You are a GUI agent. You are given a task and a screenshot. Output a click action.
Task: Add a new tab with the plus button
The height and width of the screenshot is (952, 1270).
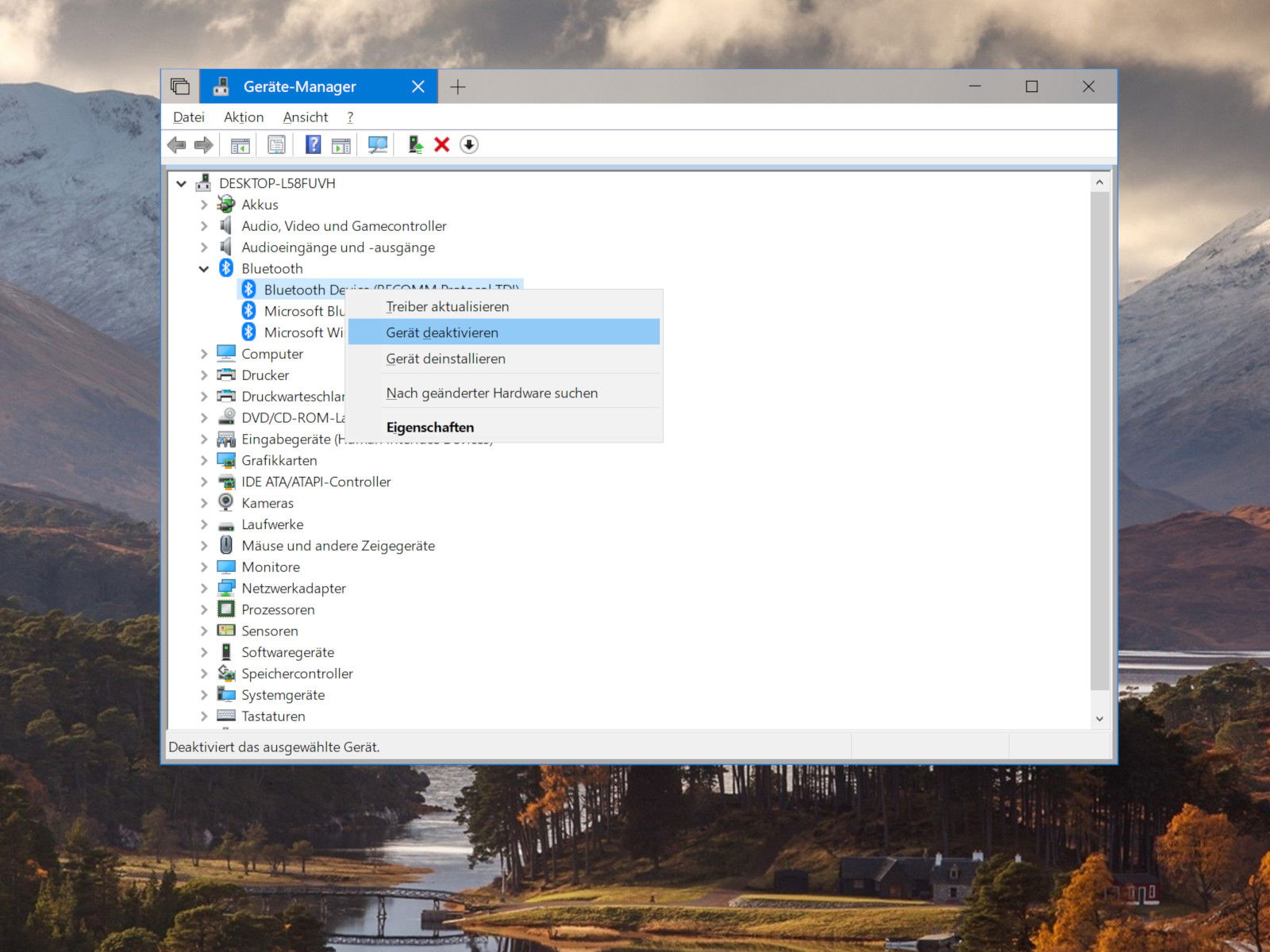(x=458, y=86)
